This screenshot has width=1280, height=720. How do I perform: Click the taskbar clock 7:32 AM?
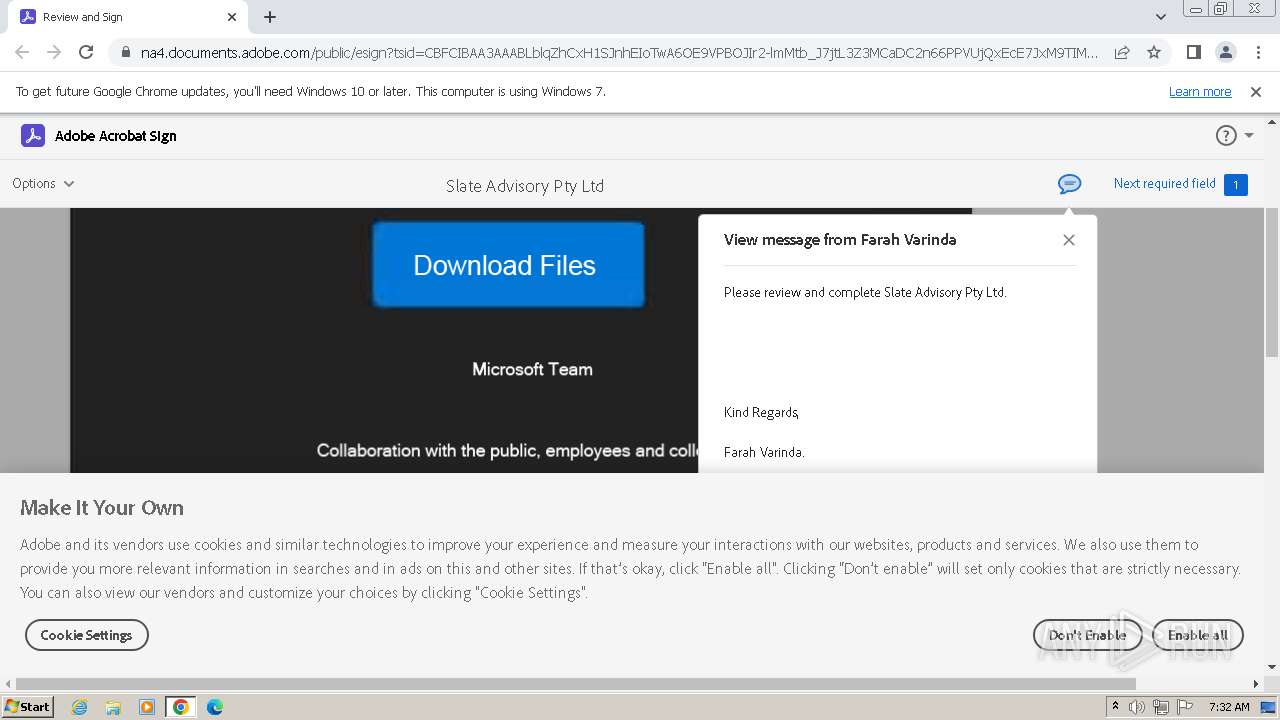coord(1229,707)
